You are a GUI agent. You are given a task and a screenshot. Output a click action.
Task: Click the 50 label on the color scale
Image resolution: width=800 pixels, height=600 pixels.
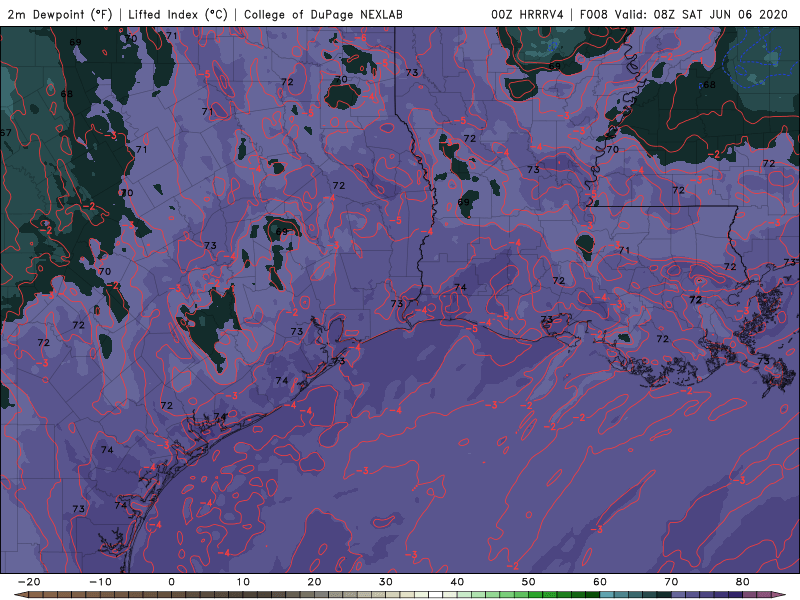(529, 582)
